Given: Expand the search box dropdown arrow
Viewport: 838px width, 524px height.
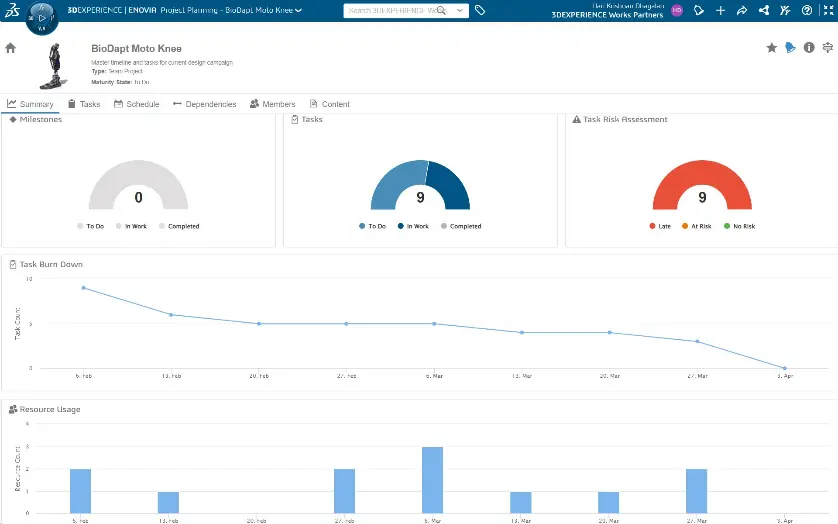Looking at the screenshot, I should coord(460,10).
